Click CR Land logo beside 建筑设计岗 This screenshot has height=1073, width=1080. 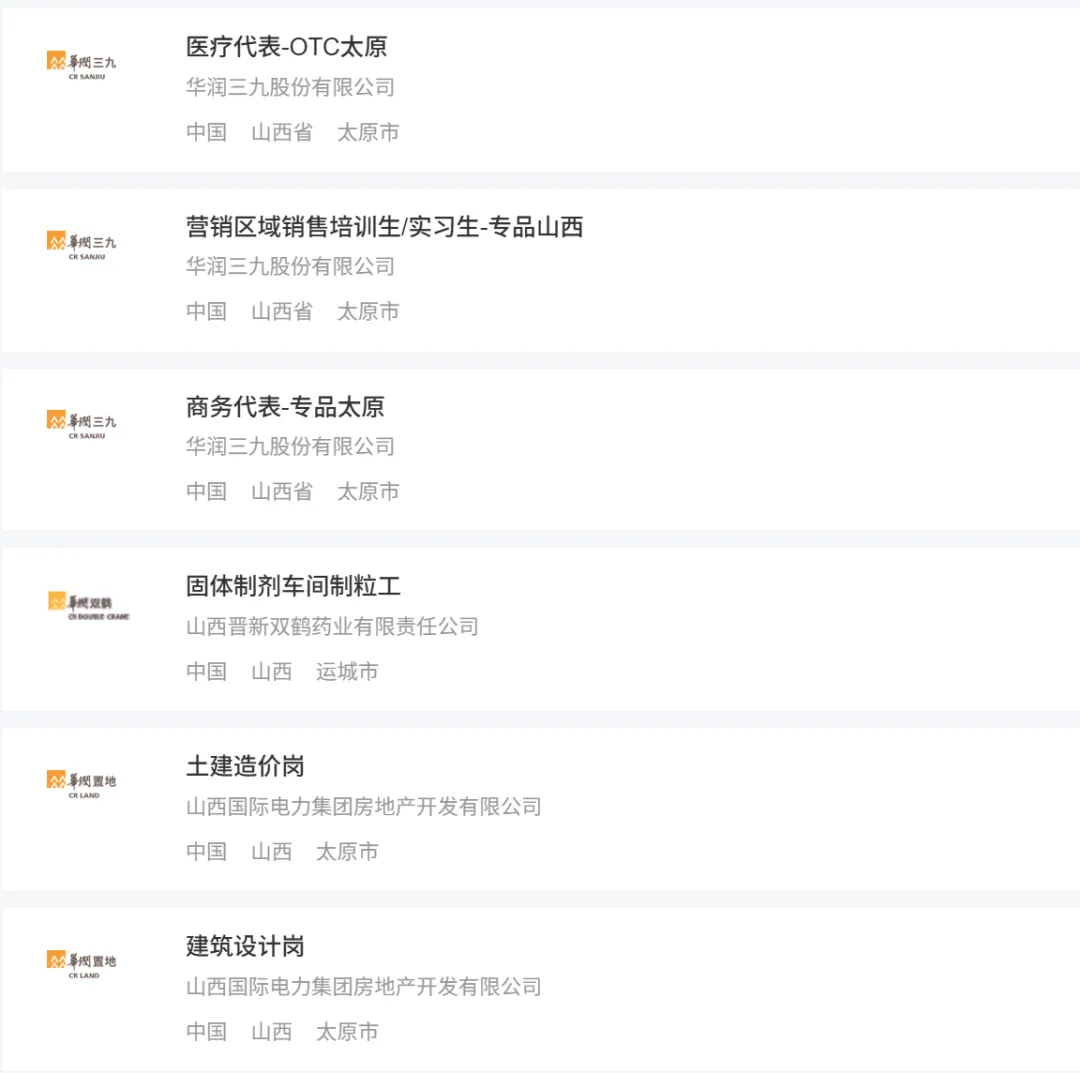click(81, 964)
